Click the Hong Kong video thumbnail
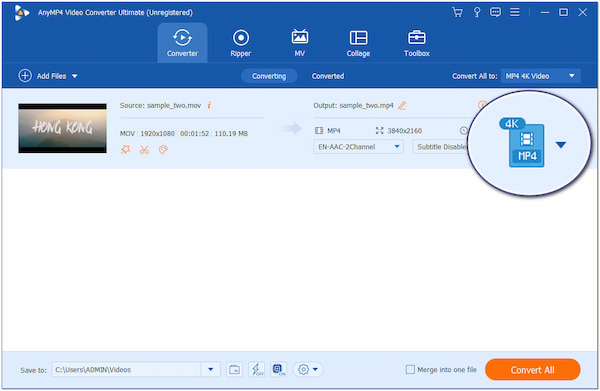Viewport: 600px width, 391px height. pyautogui.click(x=62, y=128)
